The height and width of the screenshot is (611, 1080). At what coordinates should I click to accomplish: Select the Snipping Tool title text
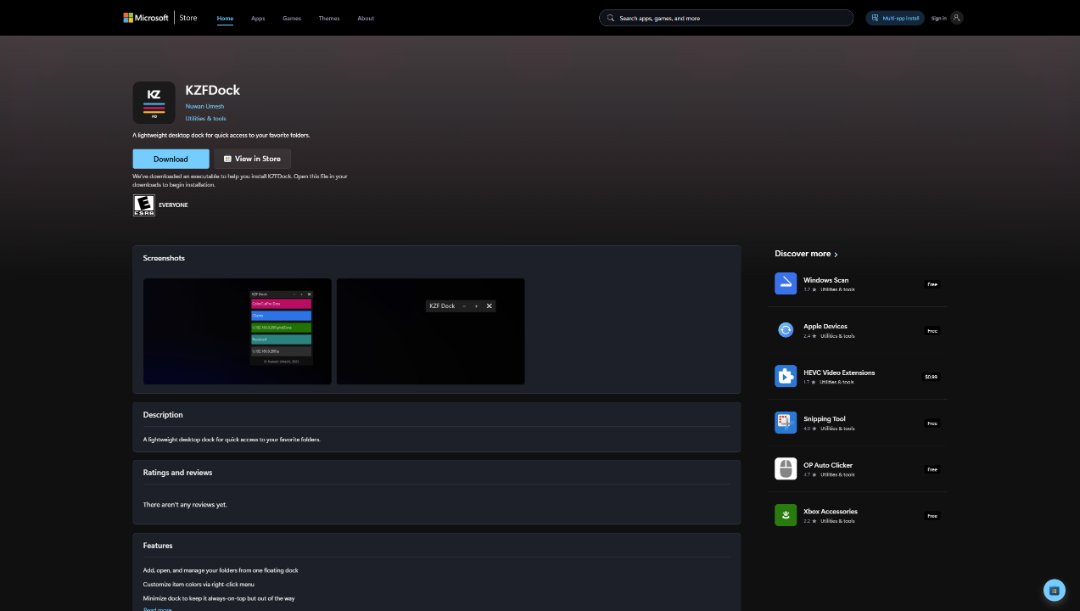tap(824, 419)
